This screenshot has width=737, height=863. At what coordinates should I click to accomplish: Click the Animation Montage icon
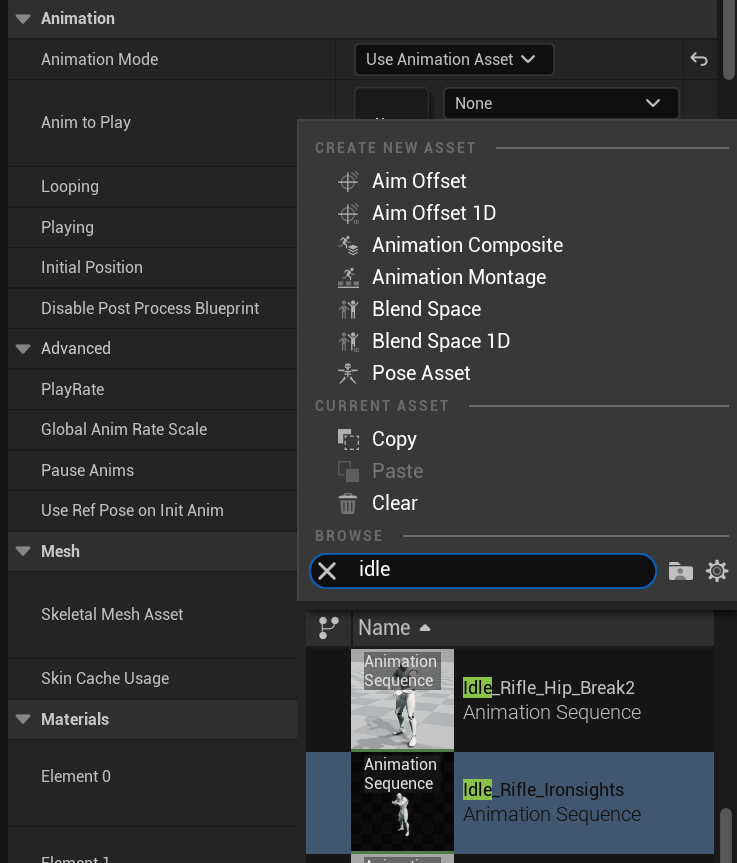(348, 277)
